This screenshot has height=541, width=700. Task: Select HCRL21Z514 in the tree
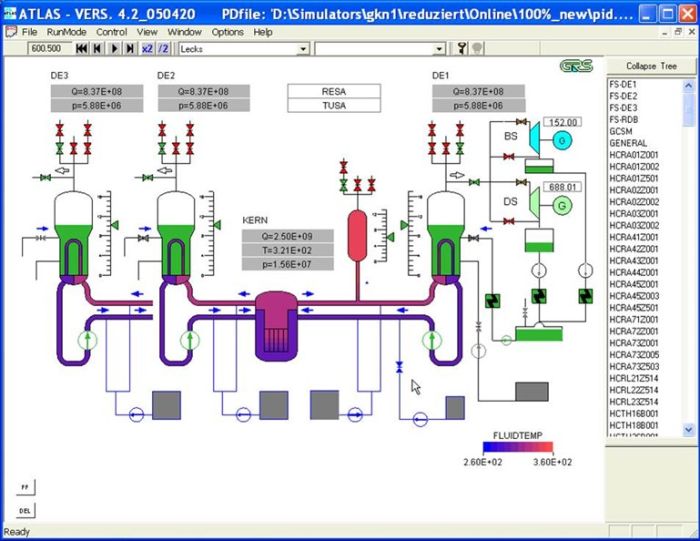(x=634, y=378)
